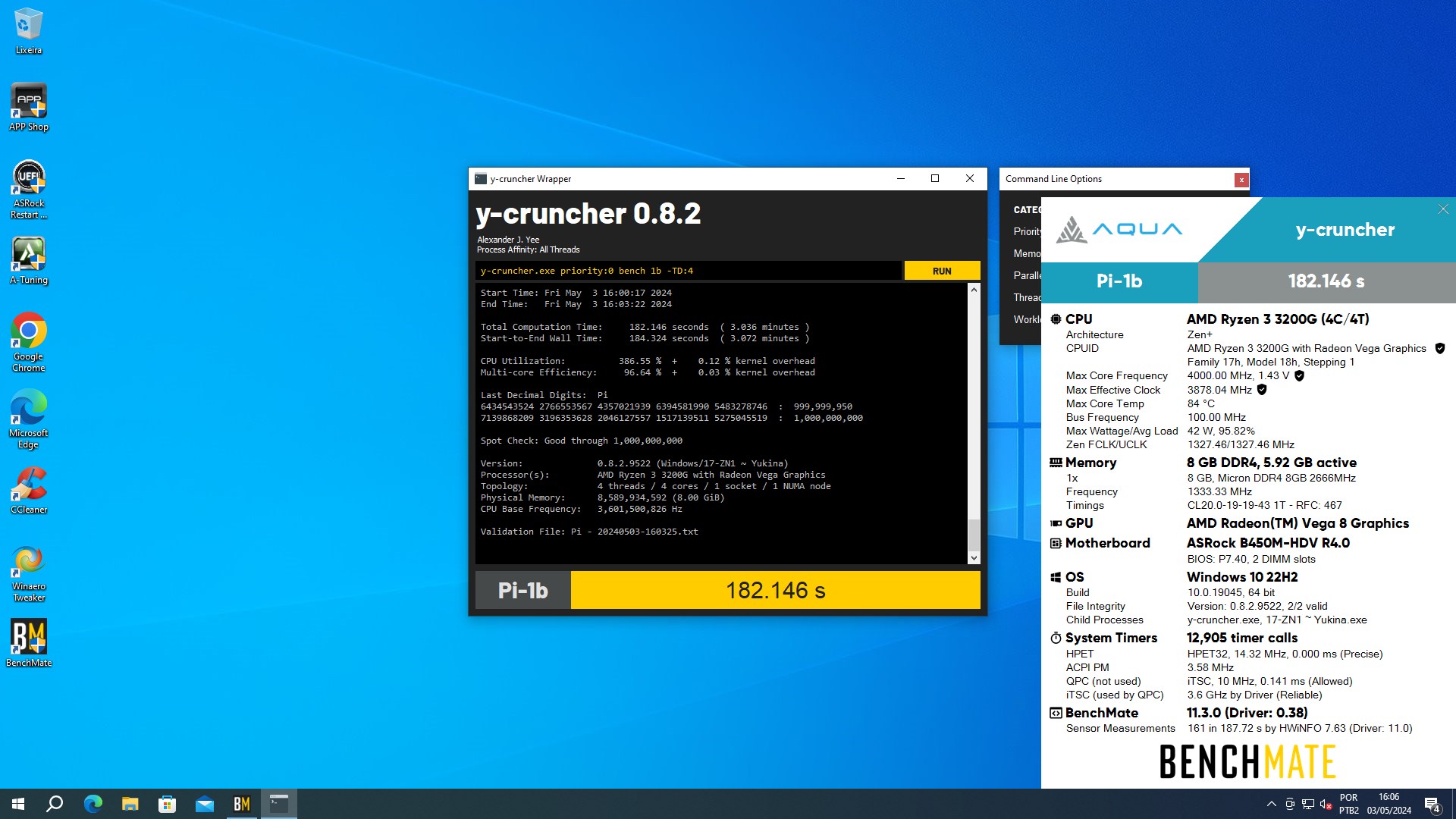The width and height of the screenshot is (1456, 819).
Task: Click '12,905 timer calls' value
Action: point(1242,638)
